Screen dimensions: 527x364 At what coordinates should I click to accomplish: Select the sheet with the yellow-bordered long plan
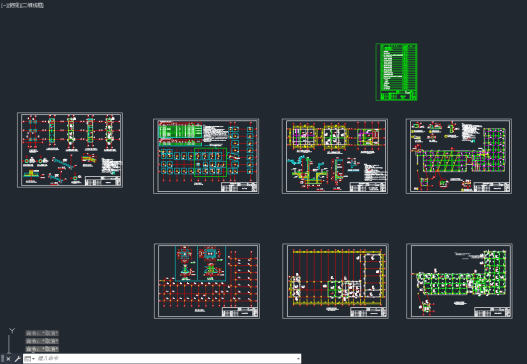click(x=335, y=281)
